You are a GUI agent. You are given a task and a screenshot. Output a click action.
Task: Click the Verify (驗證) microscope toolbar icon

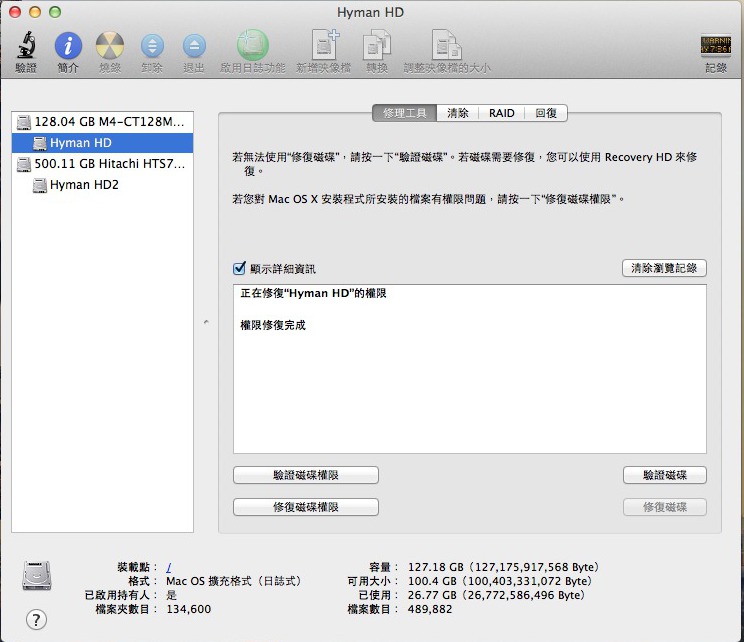tap(26, 46)
